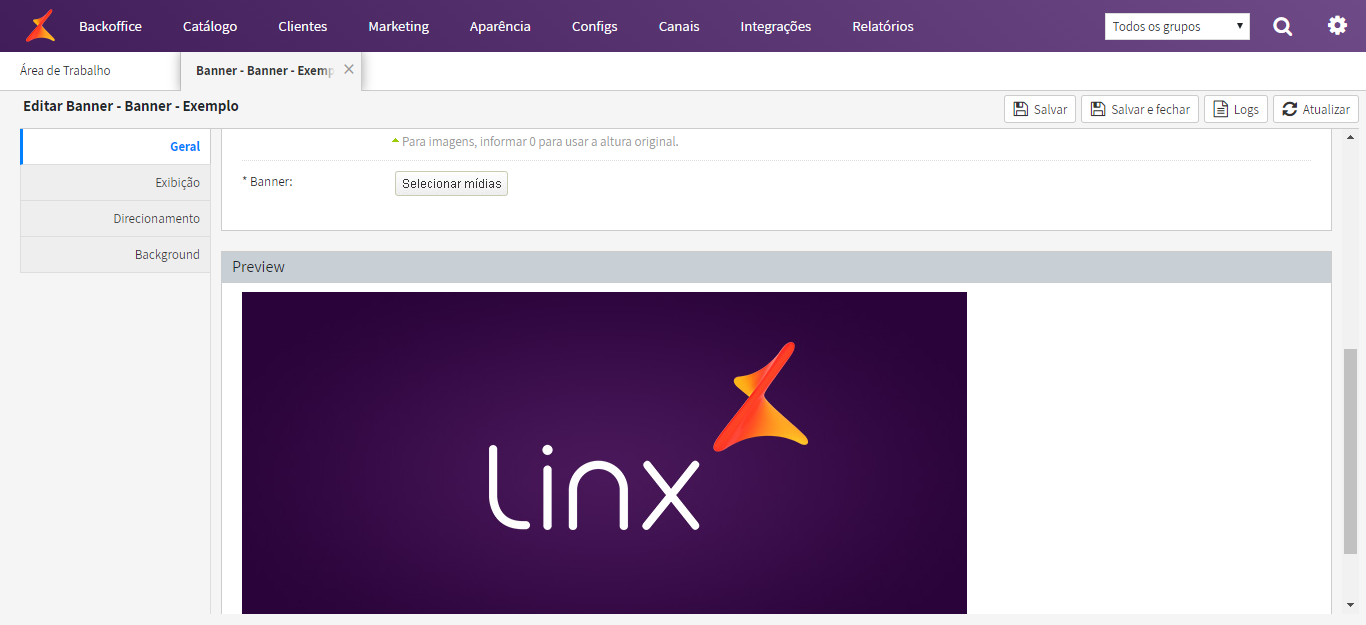
Task: Open the Relatórios menu
Action: pyautogui.click(x=883, y=26)
